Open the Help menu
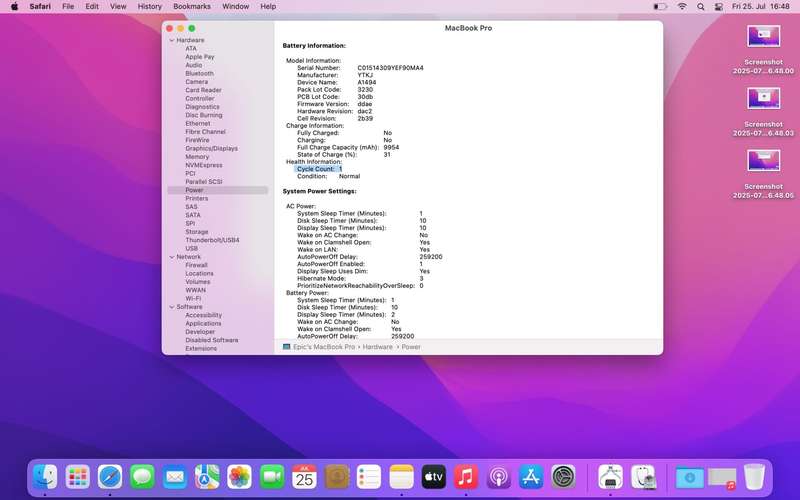 tap(268, 7)
